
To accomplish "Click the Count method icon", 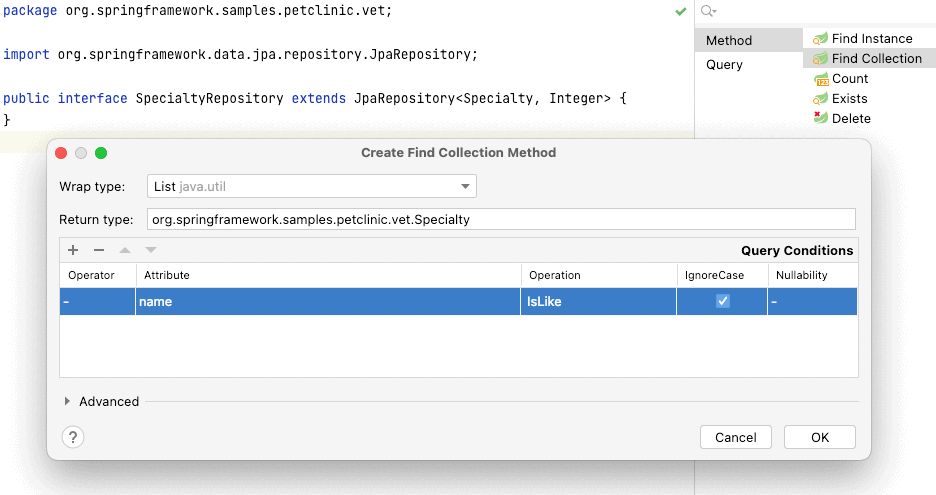I will pos(820,79).
